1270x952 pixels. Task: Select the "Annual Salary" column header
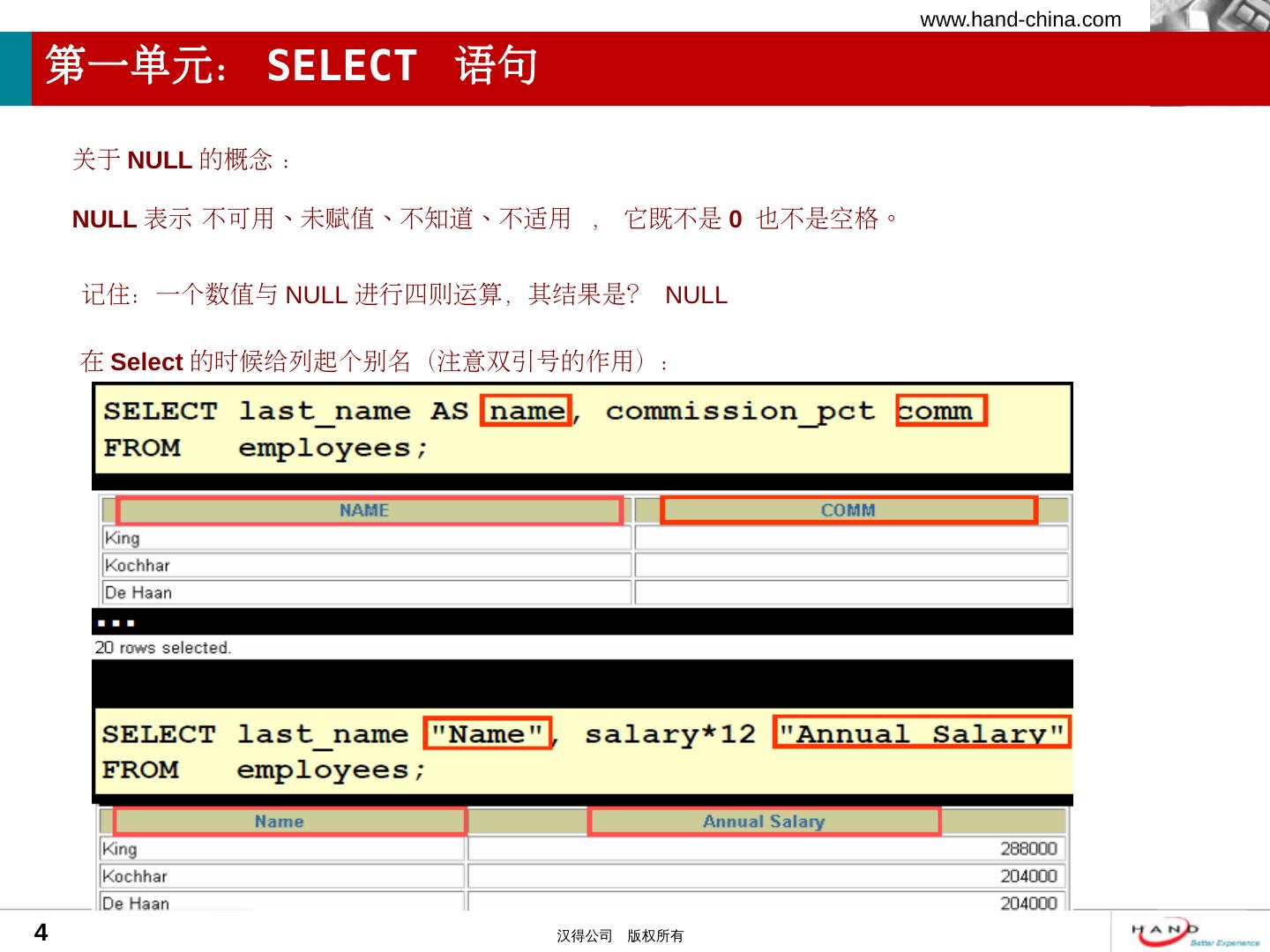[x=764, y=822]
